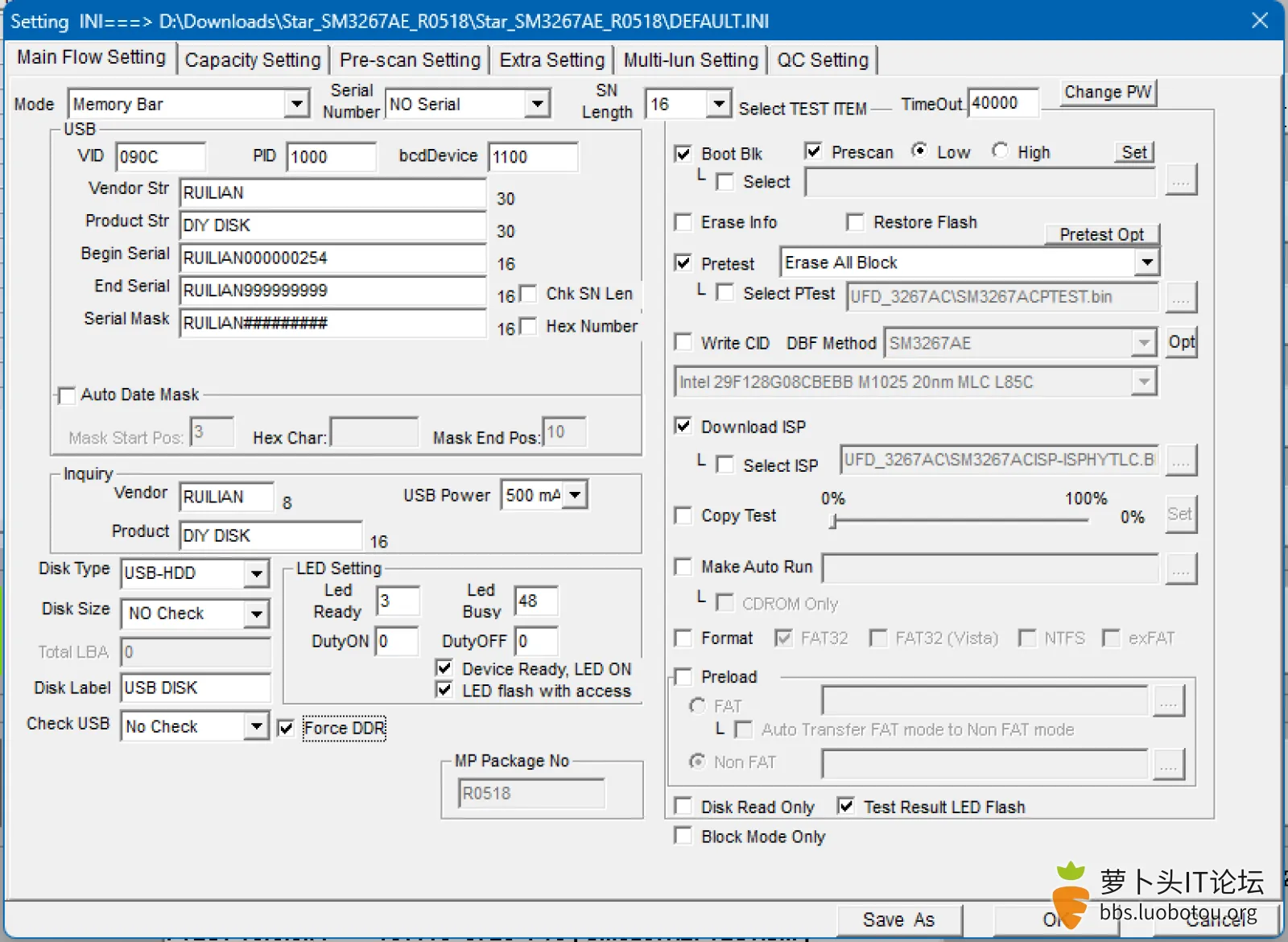
Task: Enable the Write CID checkbox
Action: click(x=683, y=342)
